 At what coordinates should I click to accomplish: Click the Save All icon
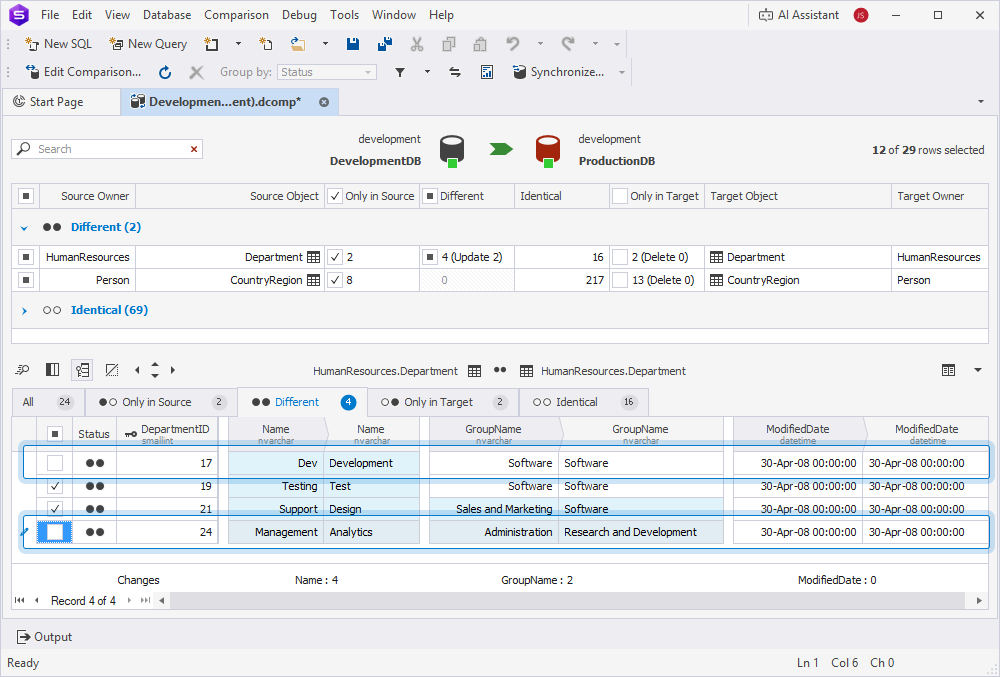click(x=385, y=44)
